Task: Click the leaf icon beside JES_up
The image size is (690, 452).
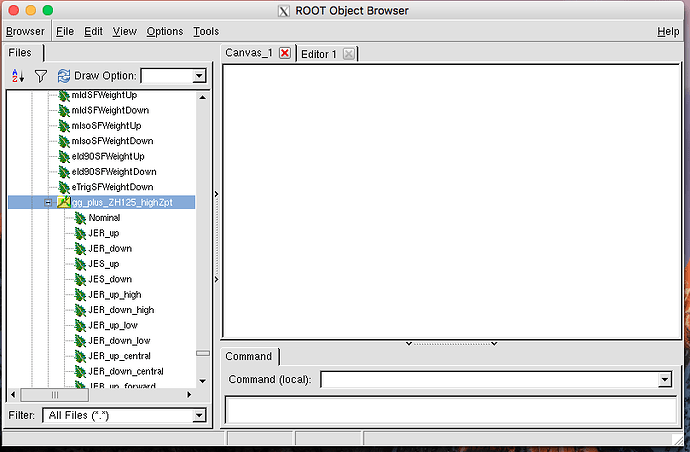Action: point(81,264)
